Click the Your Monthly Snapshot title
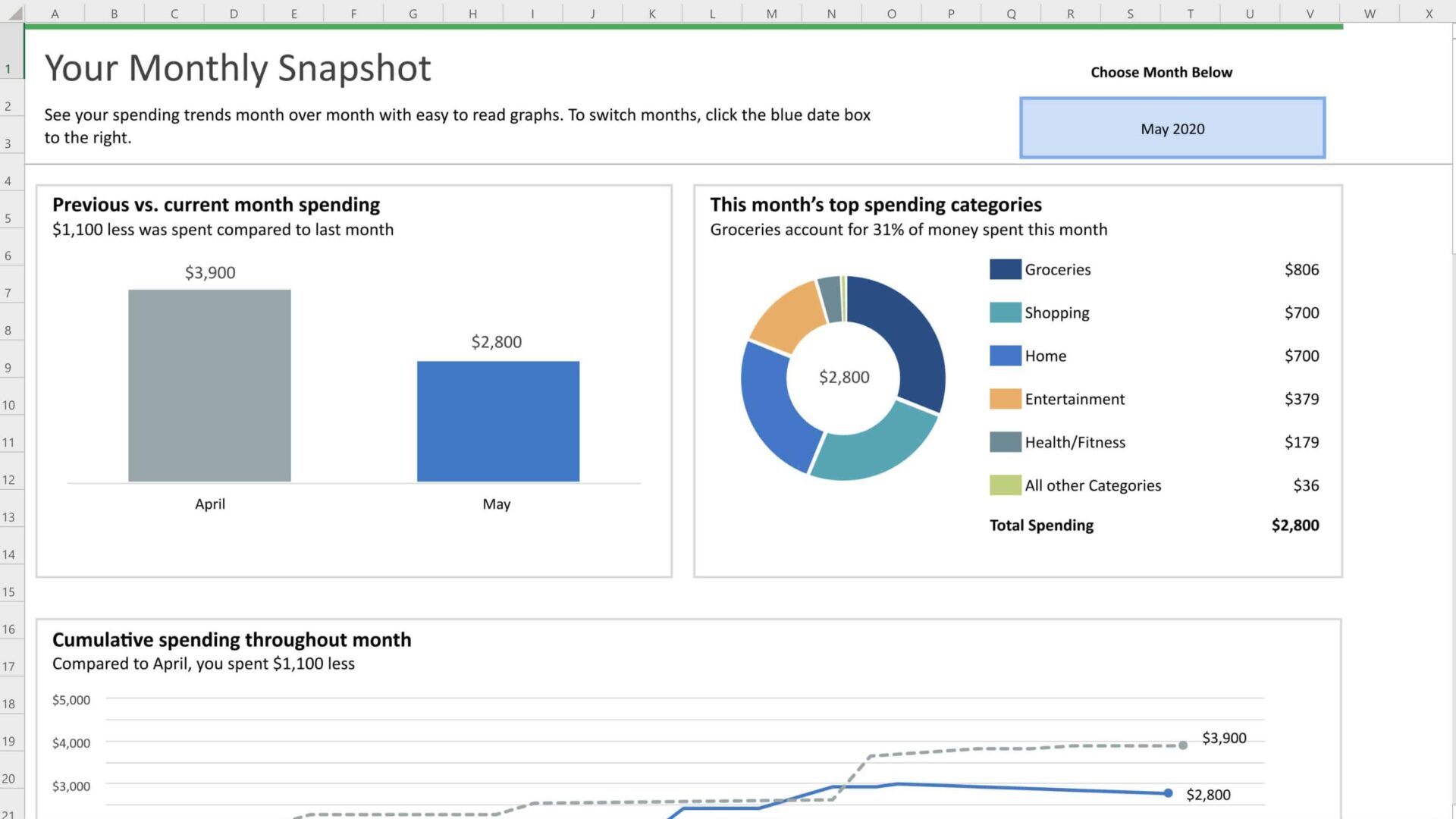The width and height of the screenshot is (1456, 819). [237, 67]
